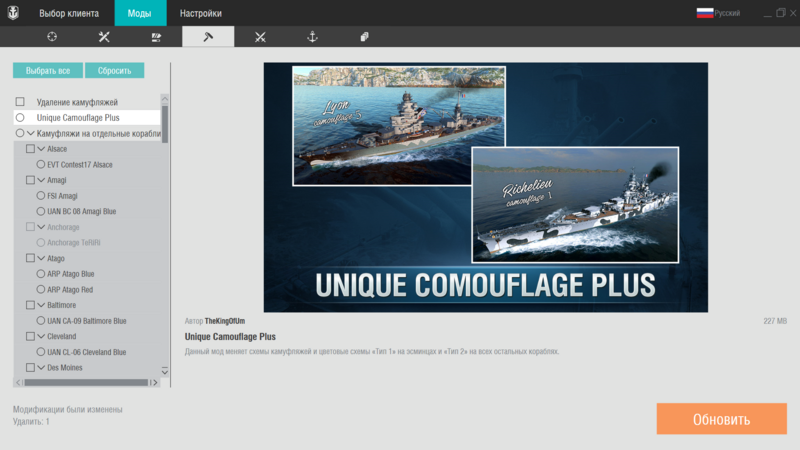
Task: Select the Unique Camouflage Plus radio button
Action: click(20, 118)
